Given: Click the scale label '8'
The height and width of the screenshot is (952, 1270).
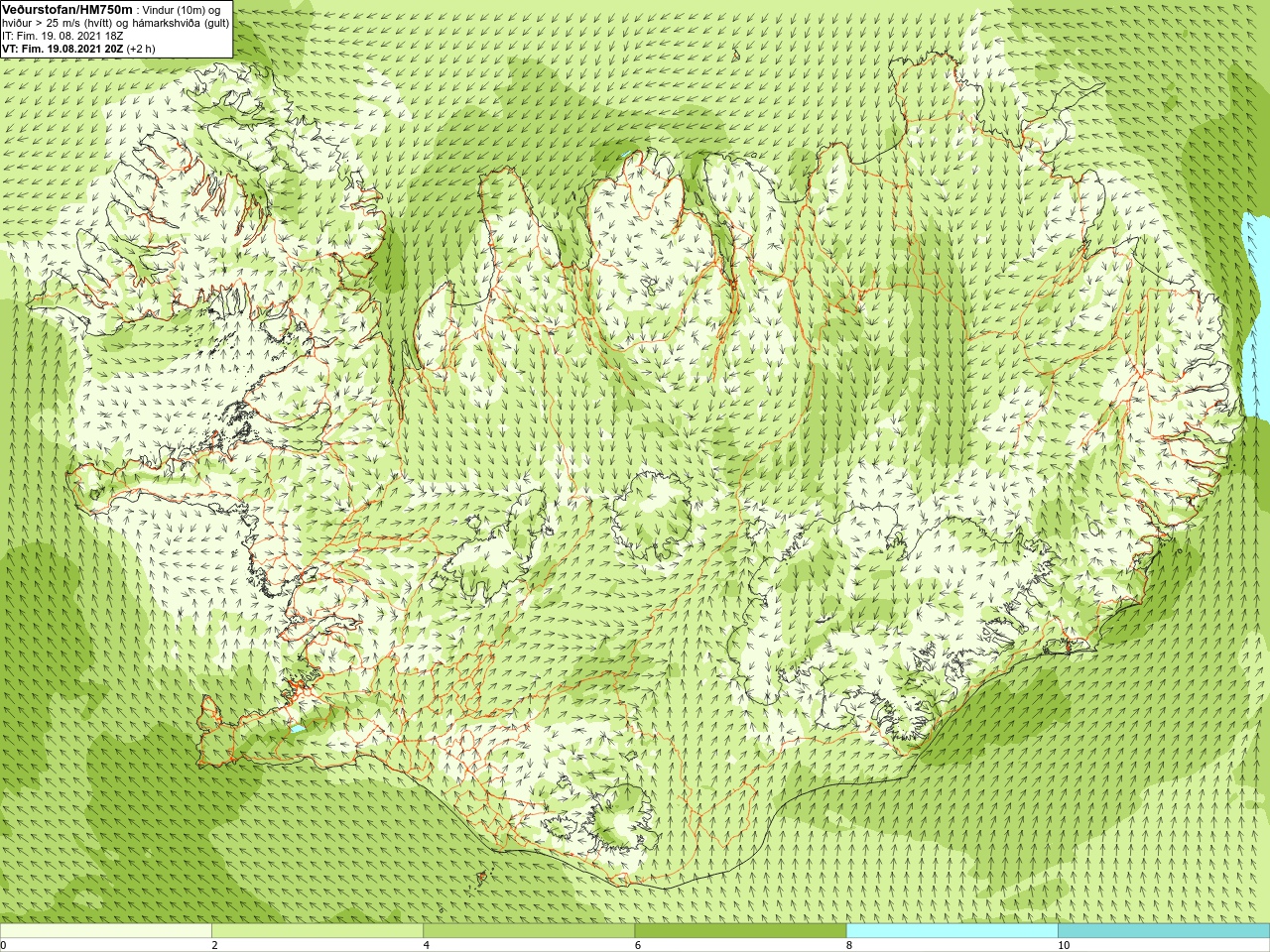Looking at the screenshot, I should [x=849, y=945].
